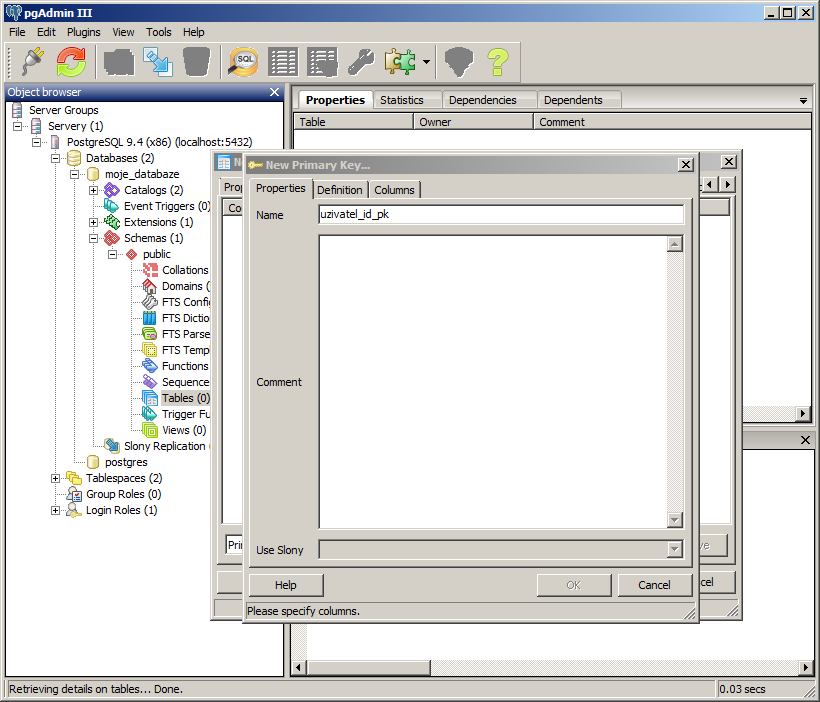Click the object properties toolbar icon

click(x=119, y=62)
